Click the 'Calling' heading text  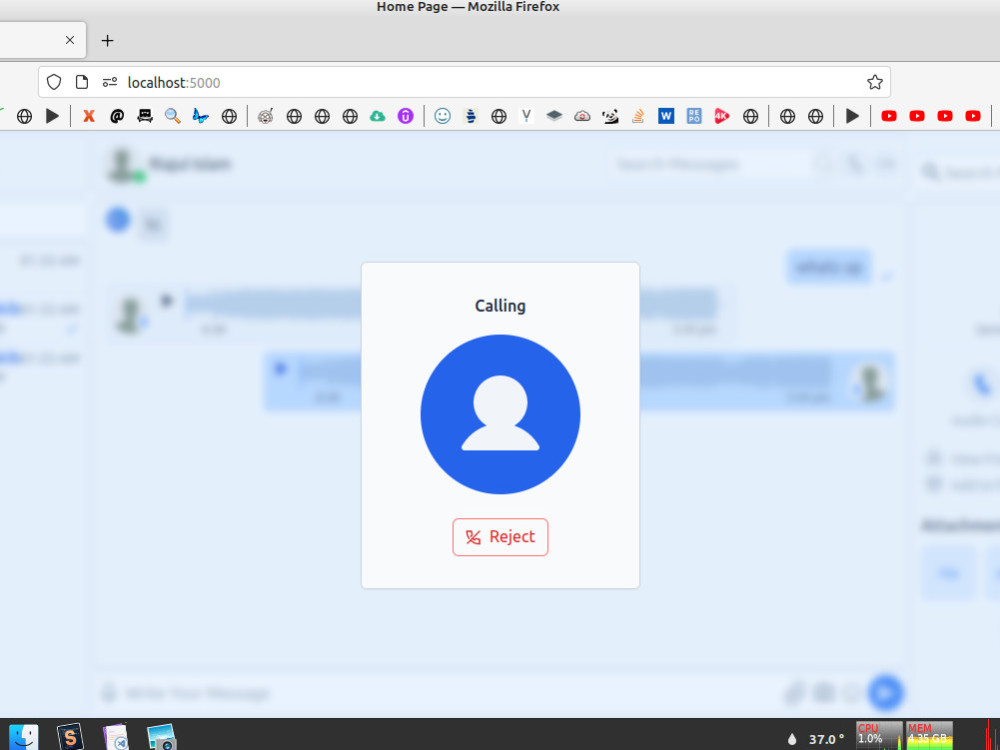(500, 305)
